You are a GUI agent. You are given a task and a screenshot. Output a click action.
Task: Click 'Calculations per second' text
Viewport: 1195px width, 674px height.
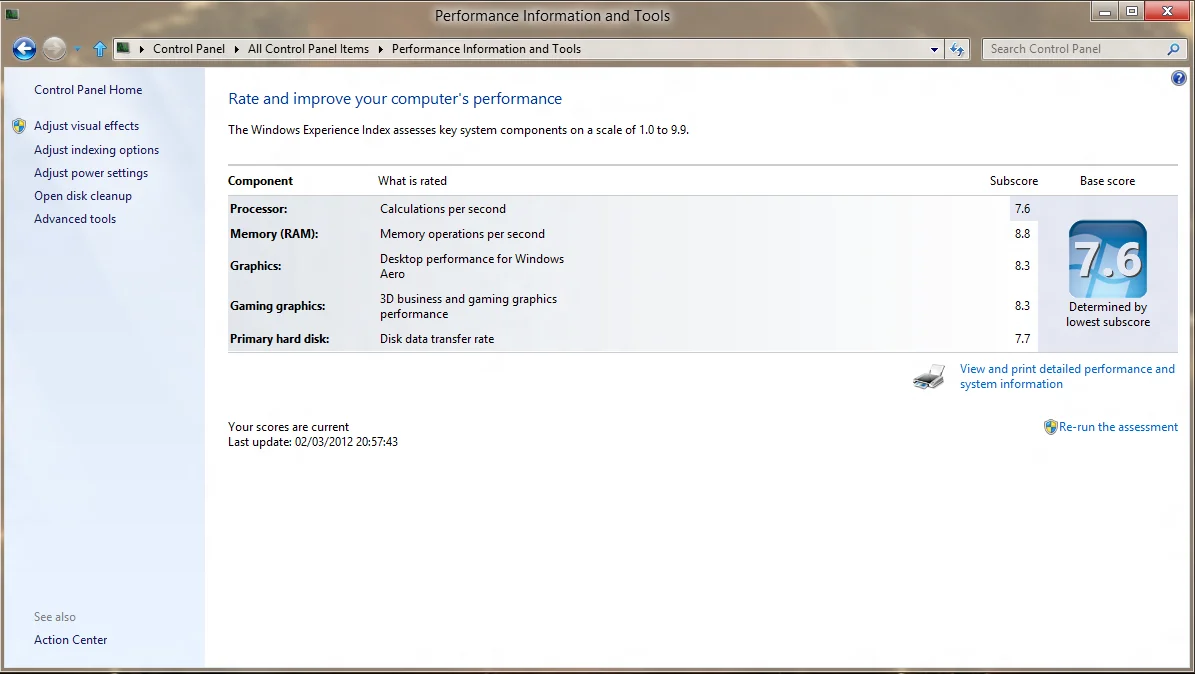443,209
